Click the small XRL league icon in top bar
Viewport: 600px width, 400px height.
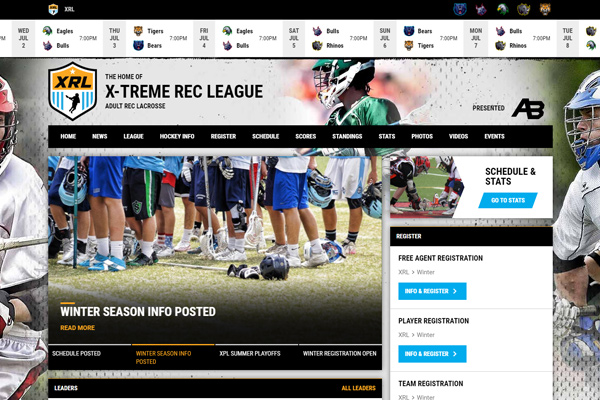coord(53,9)
